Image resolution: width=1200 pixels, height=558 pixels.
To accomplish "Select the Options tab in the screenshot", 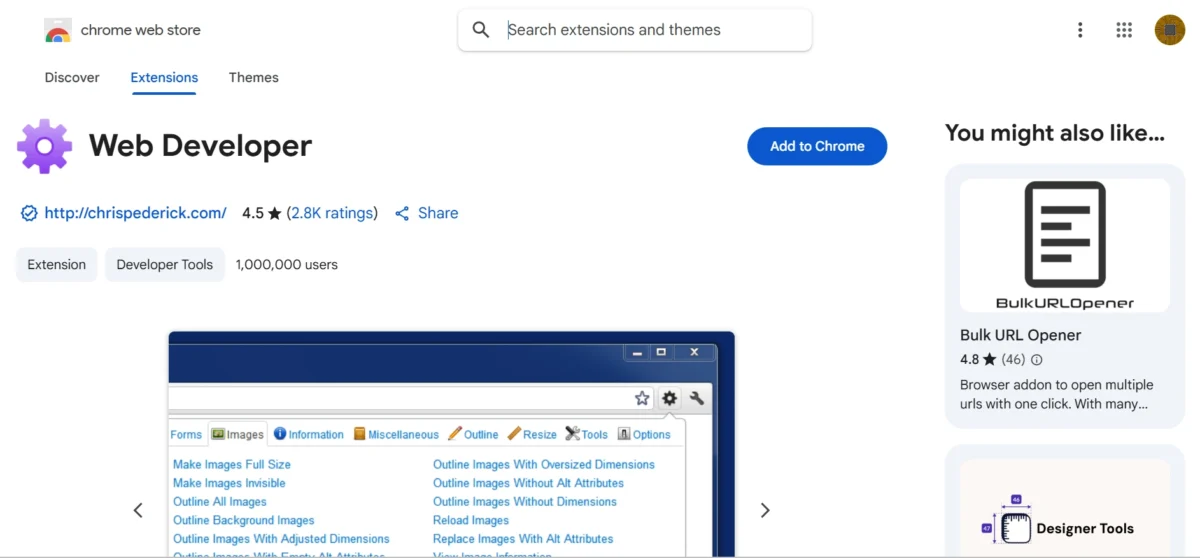I will pos(644,434).
